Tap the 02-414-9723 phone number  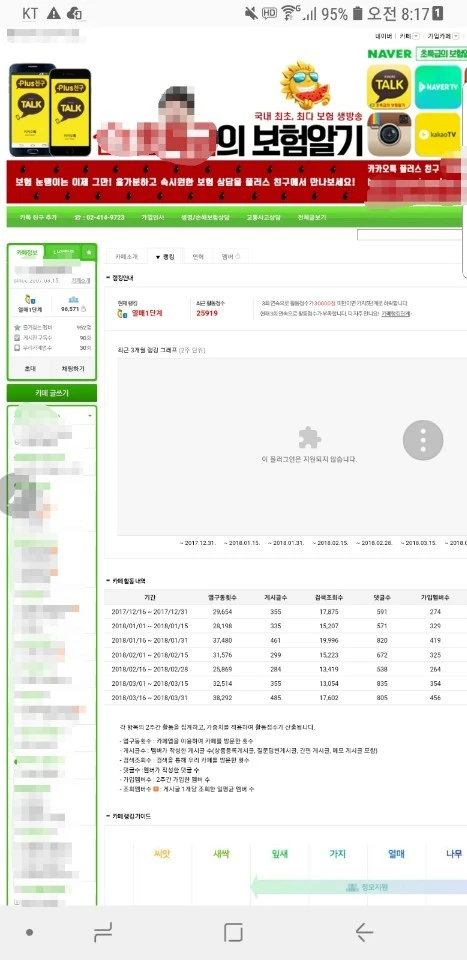(x=99, y=217)
